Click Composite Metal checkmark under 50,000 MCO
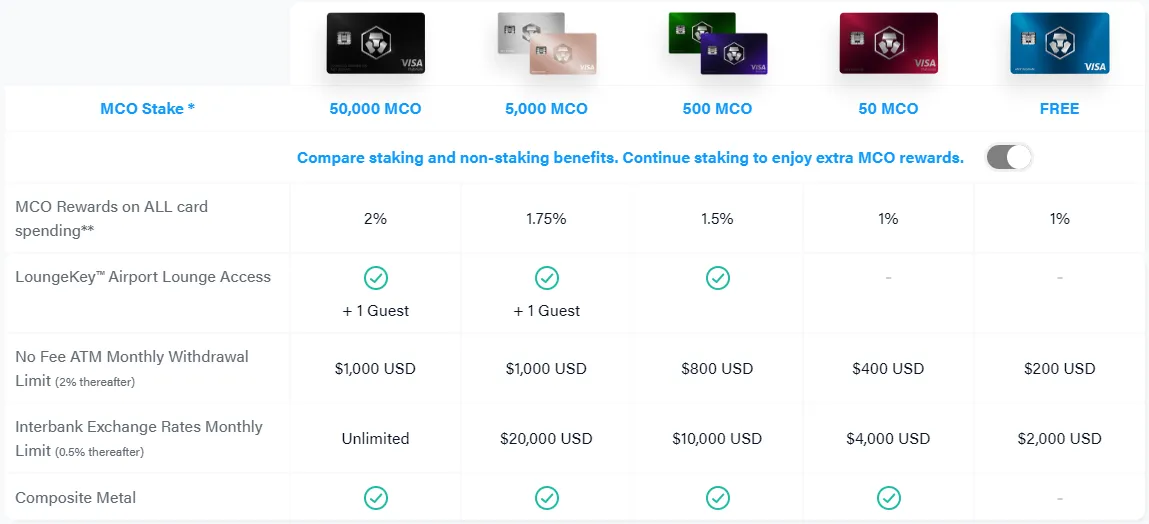The image size is (1149, 524). pyautogui.click(x=376, y=497)
